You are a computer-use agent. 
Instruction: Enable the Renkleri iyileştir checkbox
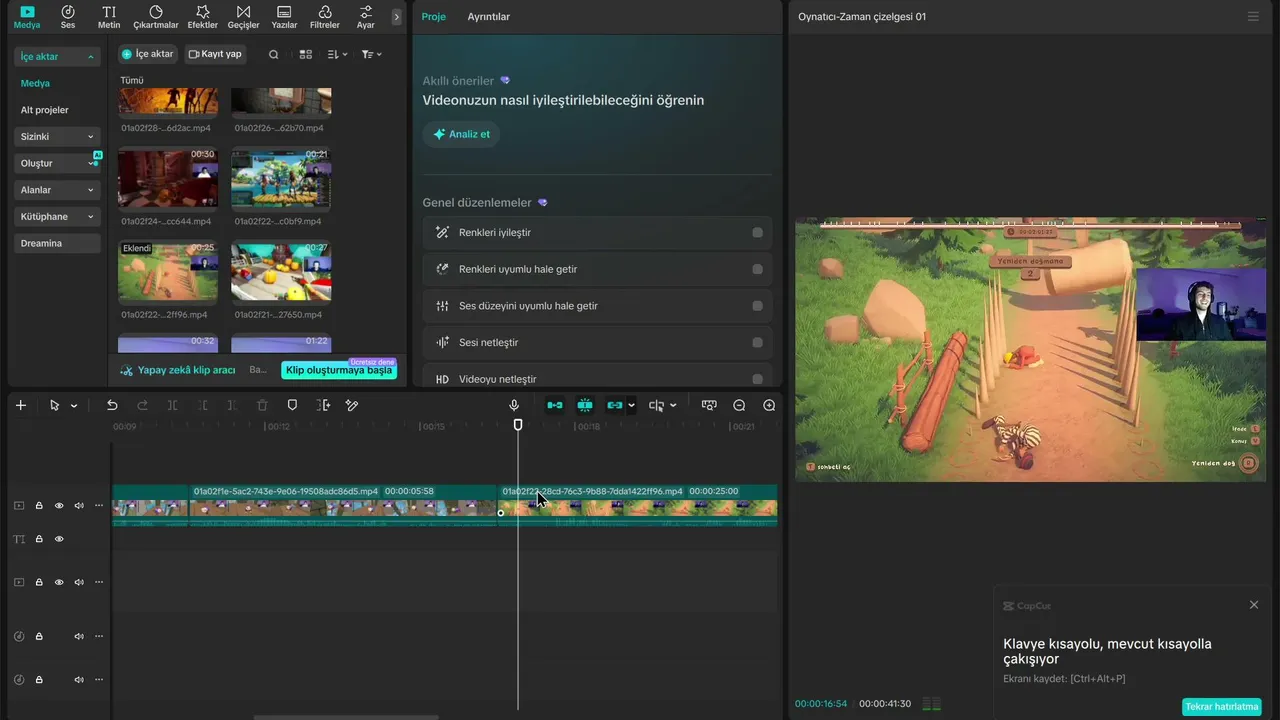click(x=757, y=233)
